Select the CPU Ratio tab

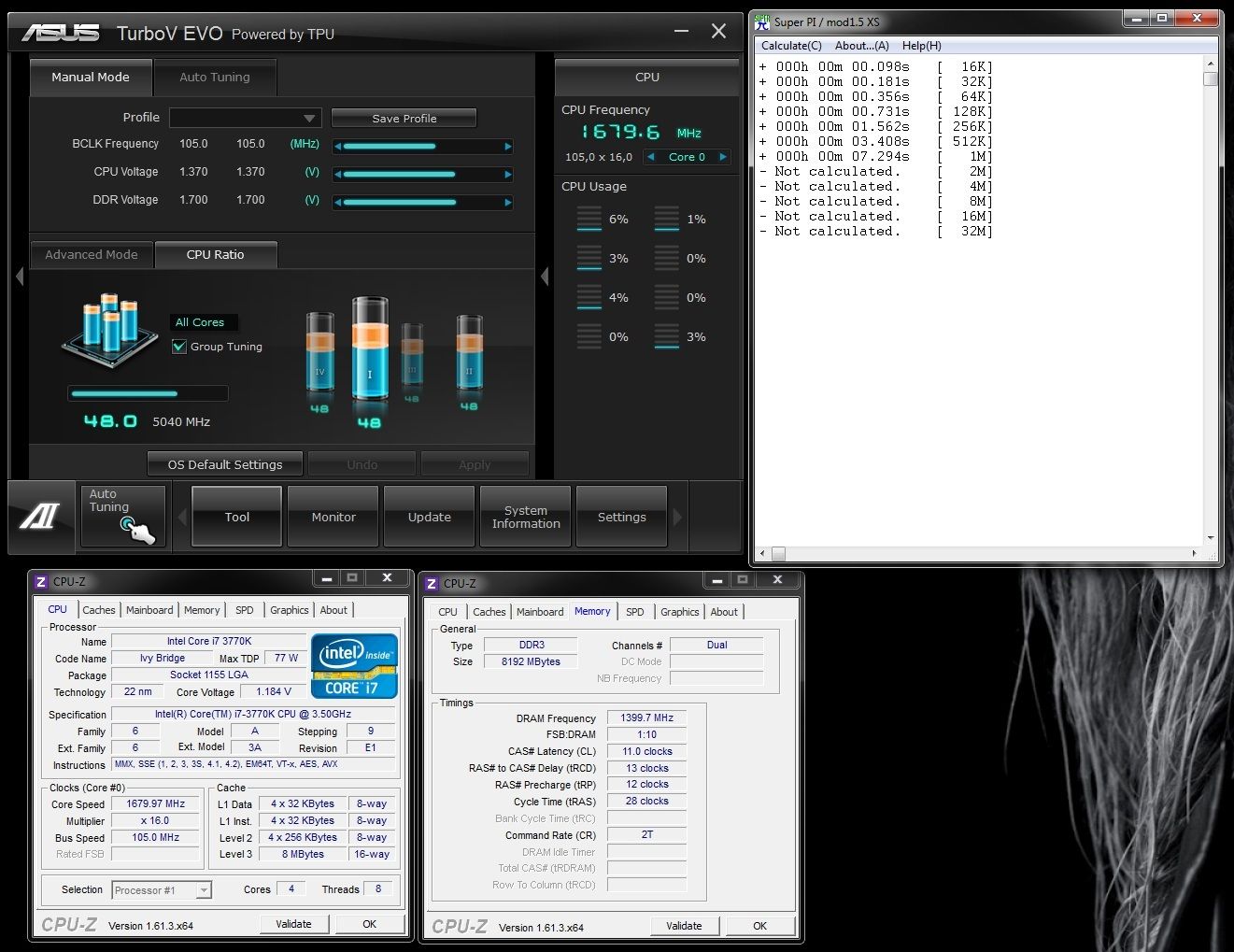pos(216,254)
